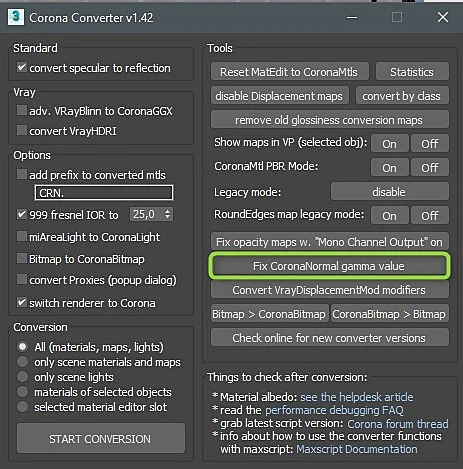Turn Off RoundEdges map legacy mode
This screenshot has width=463, height=469.
pyautogui.click(x=430, y=216)
